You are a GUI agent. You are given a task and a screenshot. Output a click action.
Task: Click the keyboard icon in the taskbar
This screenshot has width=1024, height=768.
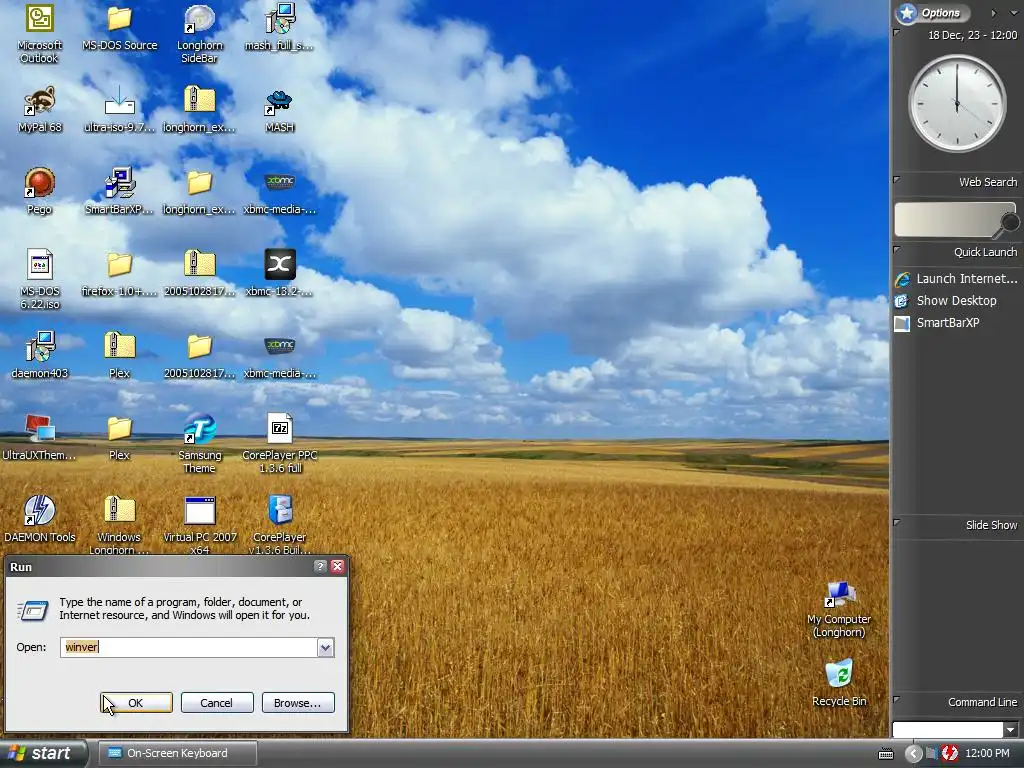886,754
